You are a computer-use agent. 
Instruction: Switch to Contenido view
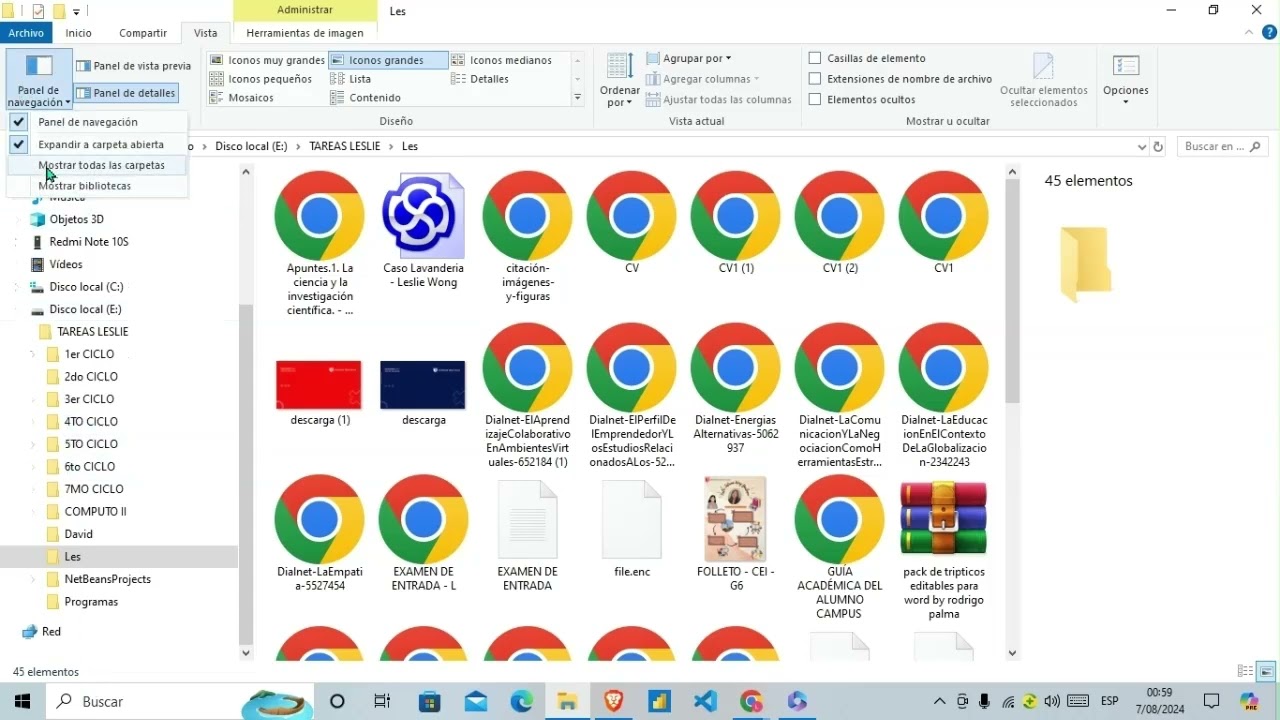pyautogui.click(x=365, y=98)
